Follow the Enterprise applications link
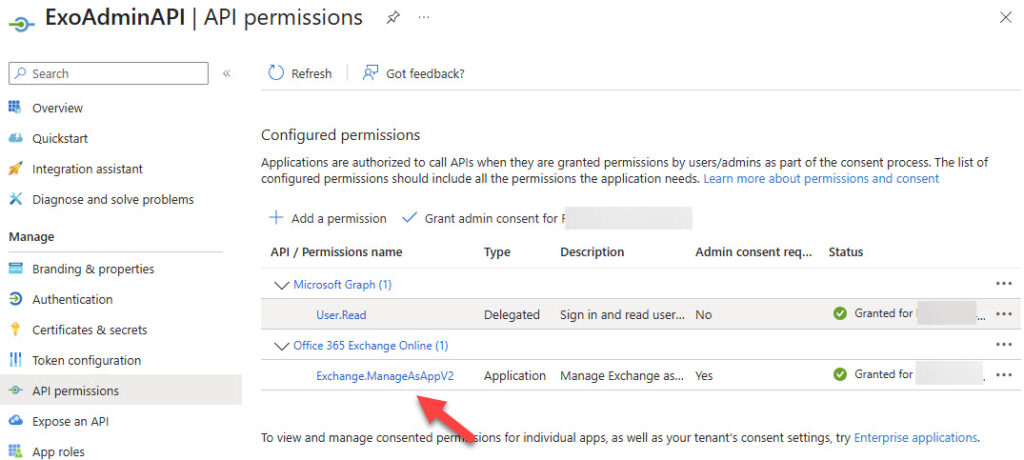1024x460 pixels. [916, 438]
